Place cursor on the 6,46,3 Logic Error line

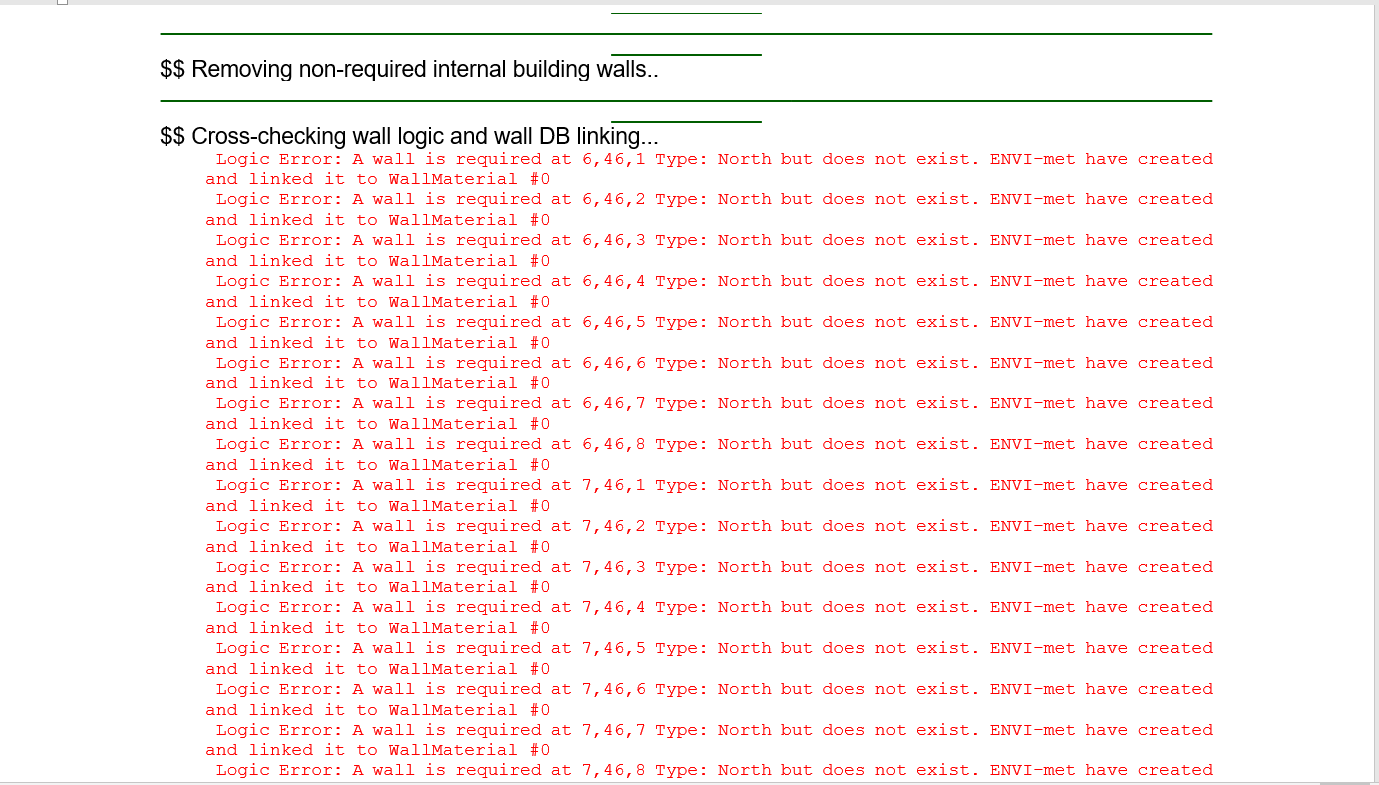click(x=714, y=240)
